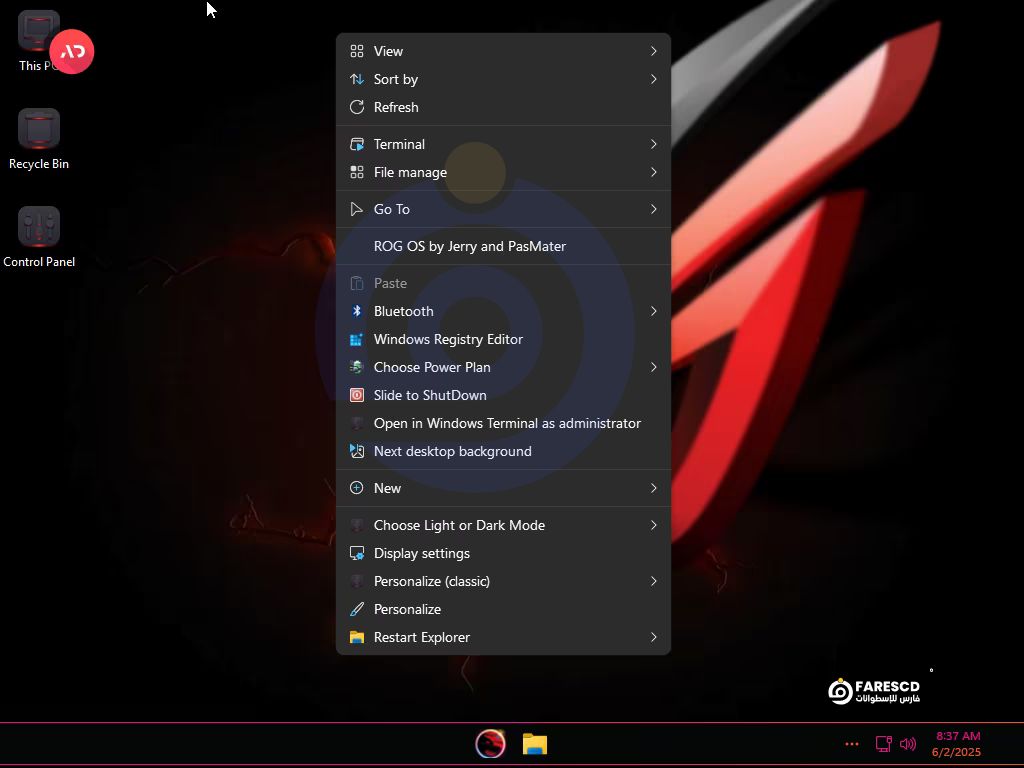1024x768 pixels.
Task: Click the Restart Explorer folder icon
Action: [x=357, y=637]
